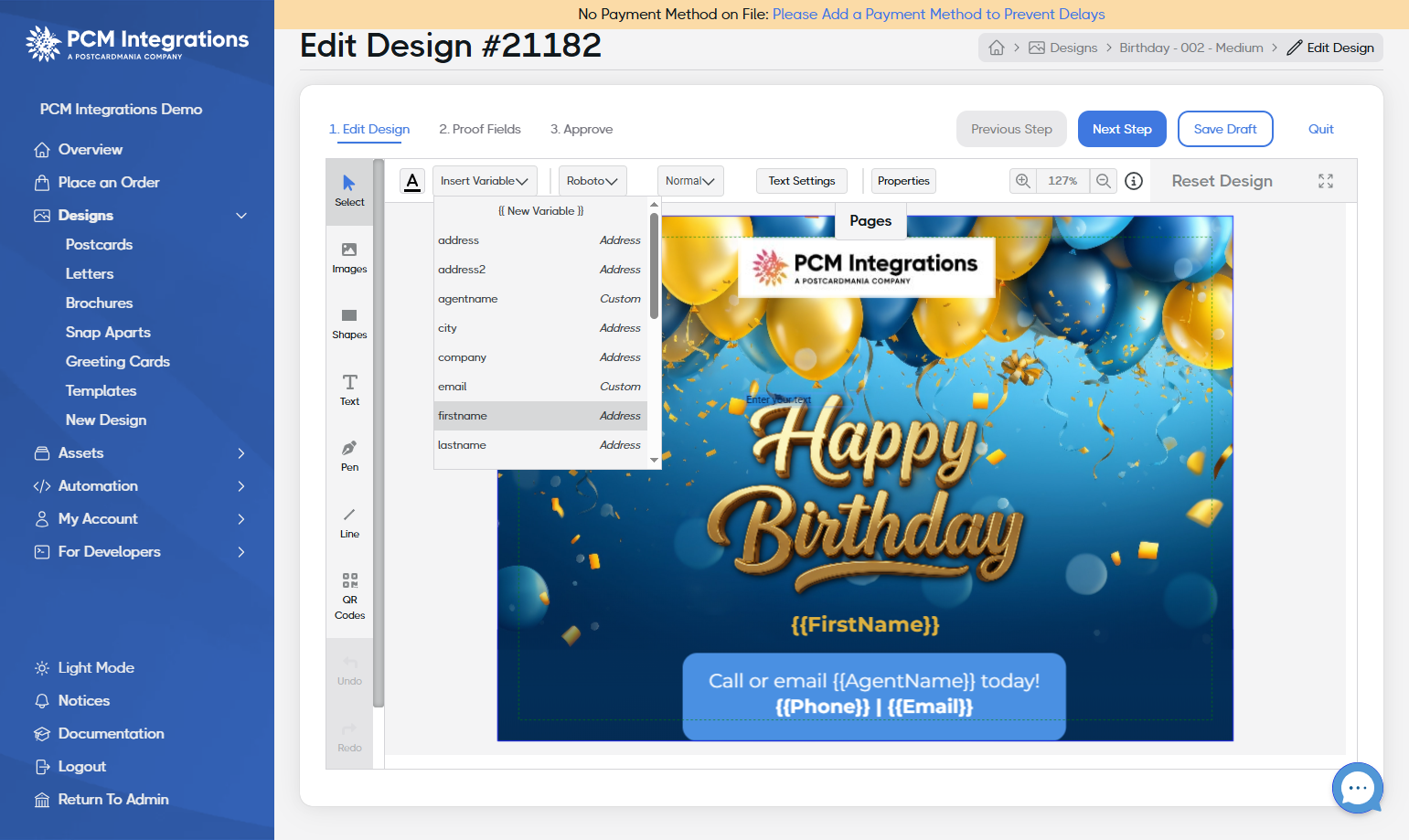Viewport: 1409px width, 840px height.
Task: Click the 127% zoom value field
Action: click(x=1062, y=181)
